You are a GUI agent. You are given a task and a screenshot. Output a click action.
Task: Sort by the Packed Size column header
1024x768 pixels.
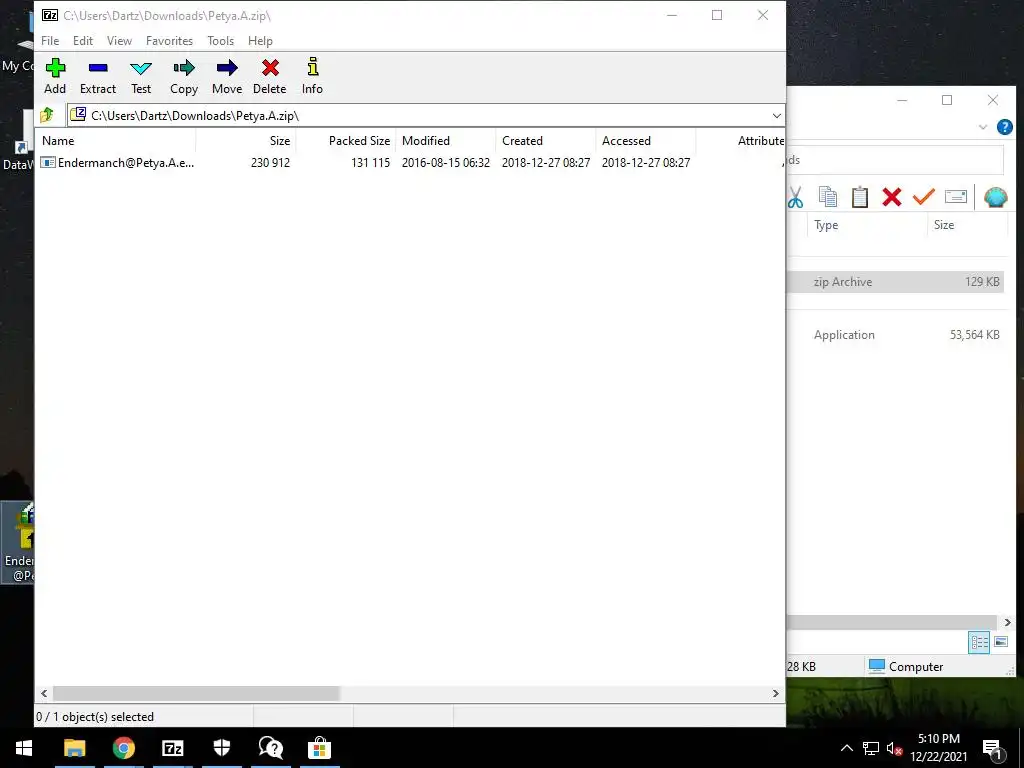pyautogui.click(x=346, y=141)
